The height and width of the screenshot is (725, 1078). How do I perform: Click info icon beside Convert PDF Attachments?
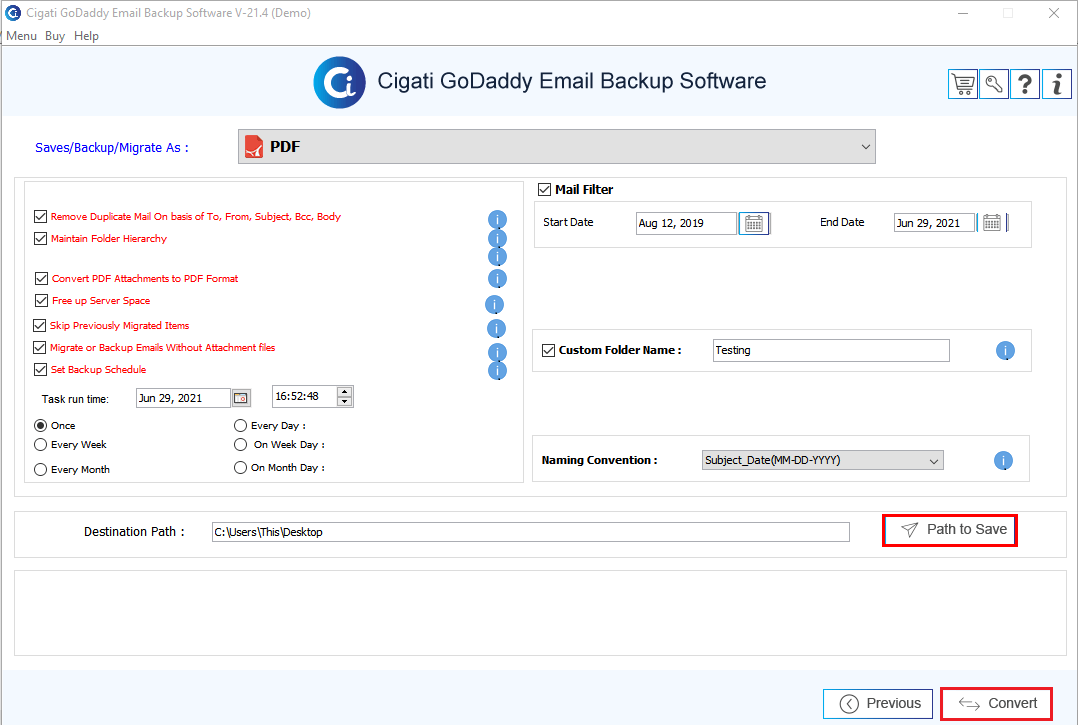497,278
